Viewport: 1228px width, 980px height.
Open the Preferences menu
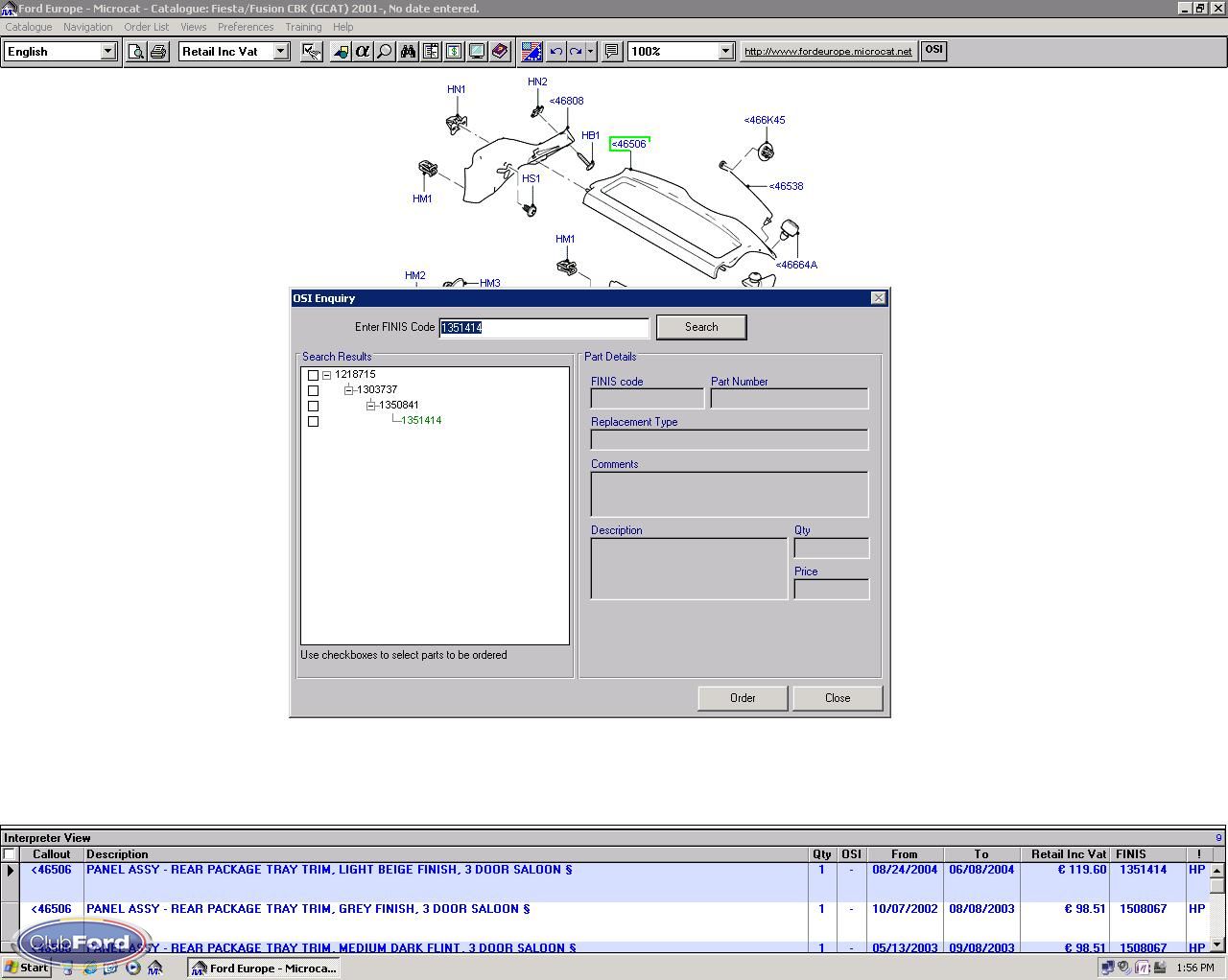[x=246, y=27]
